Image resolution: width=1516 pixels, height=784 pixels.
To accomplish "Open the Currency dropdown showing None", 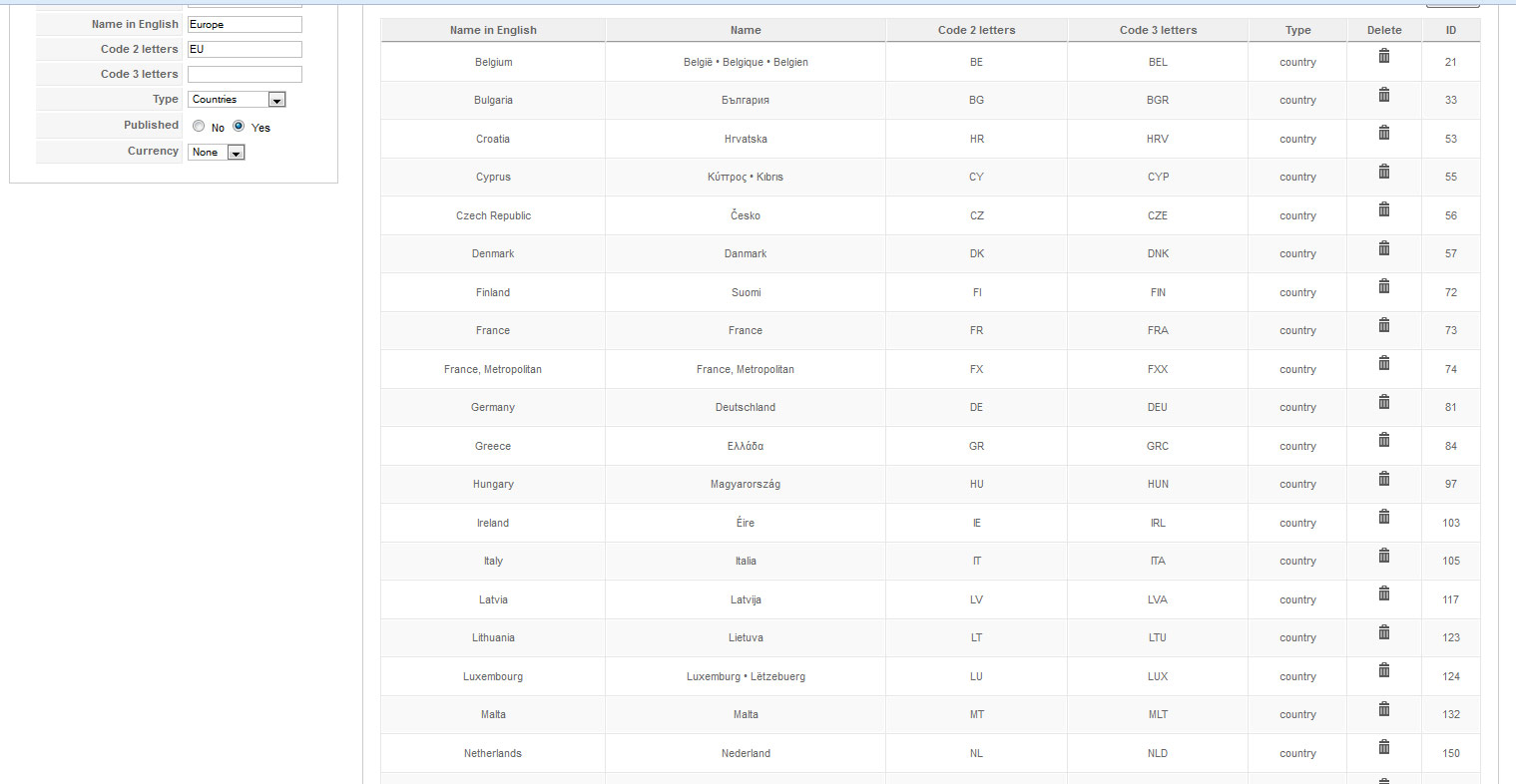I will pos(217,153).
